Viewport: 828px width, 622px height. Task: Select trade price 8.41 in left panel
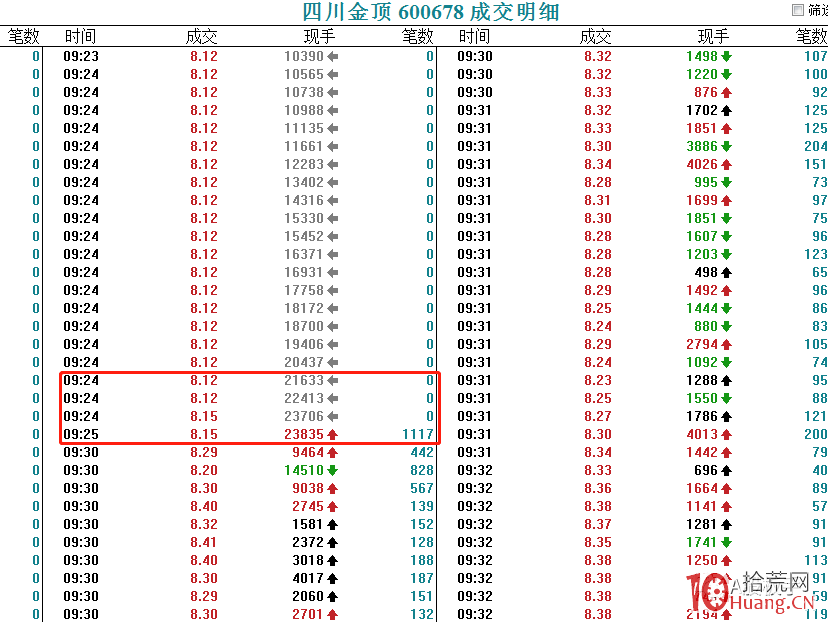pyautogui.click(x=204, y=542)
